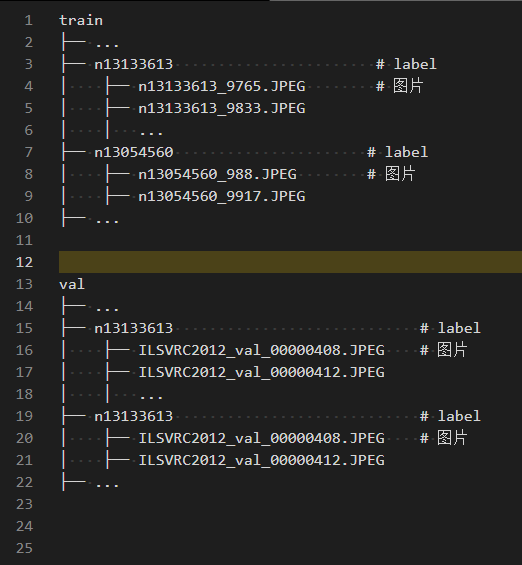The width and height of the screenshot is (522, 565).
Task: Select the n13054560 folder entry
Action: (x=134, y=152)
